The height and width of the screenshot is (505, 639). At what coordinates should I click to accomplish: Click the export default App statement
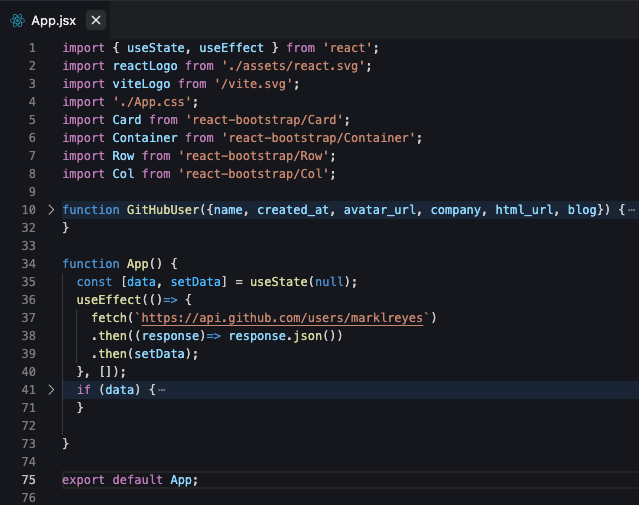[130, 480]
